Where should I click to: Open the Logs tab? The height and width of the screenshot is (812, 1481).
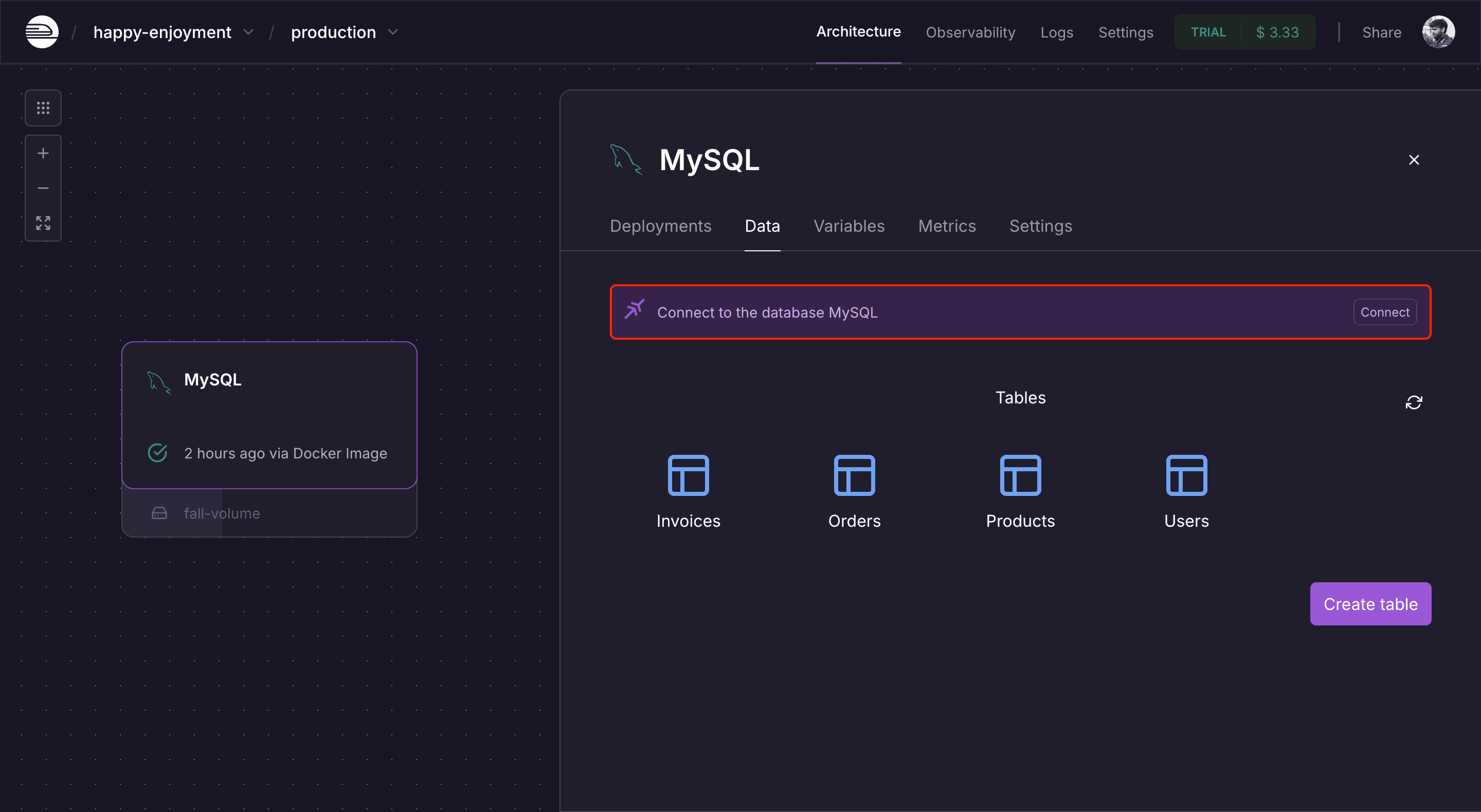(1057, 32)
